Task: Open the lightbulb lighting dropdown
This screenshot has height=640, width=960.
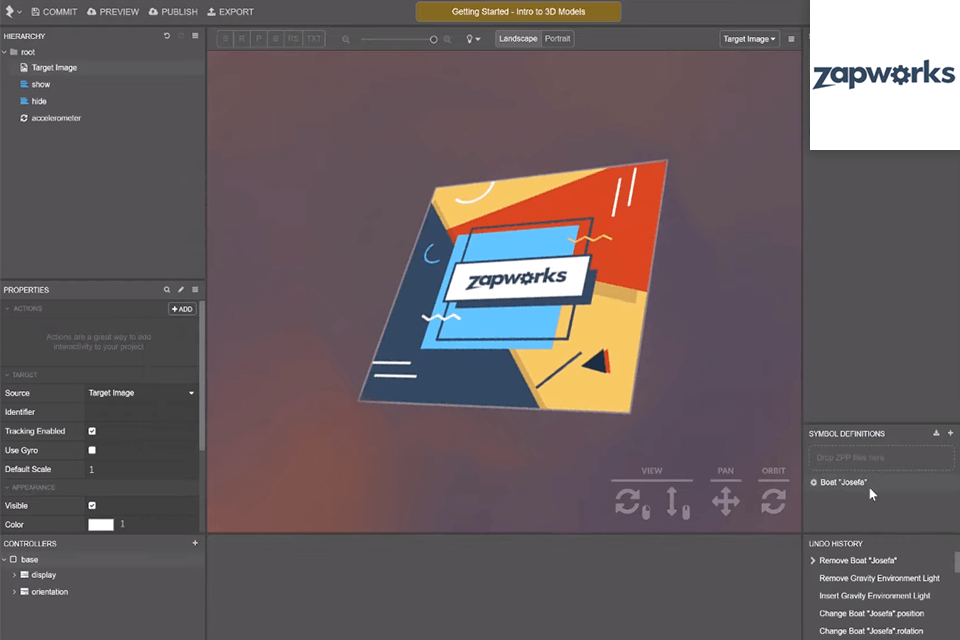Action: pyautogui.click(x=473, y=39)
